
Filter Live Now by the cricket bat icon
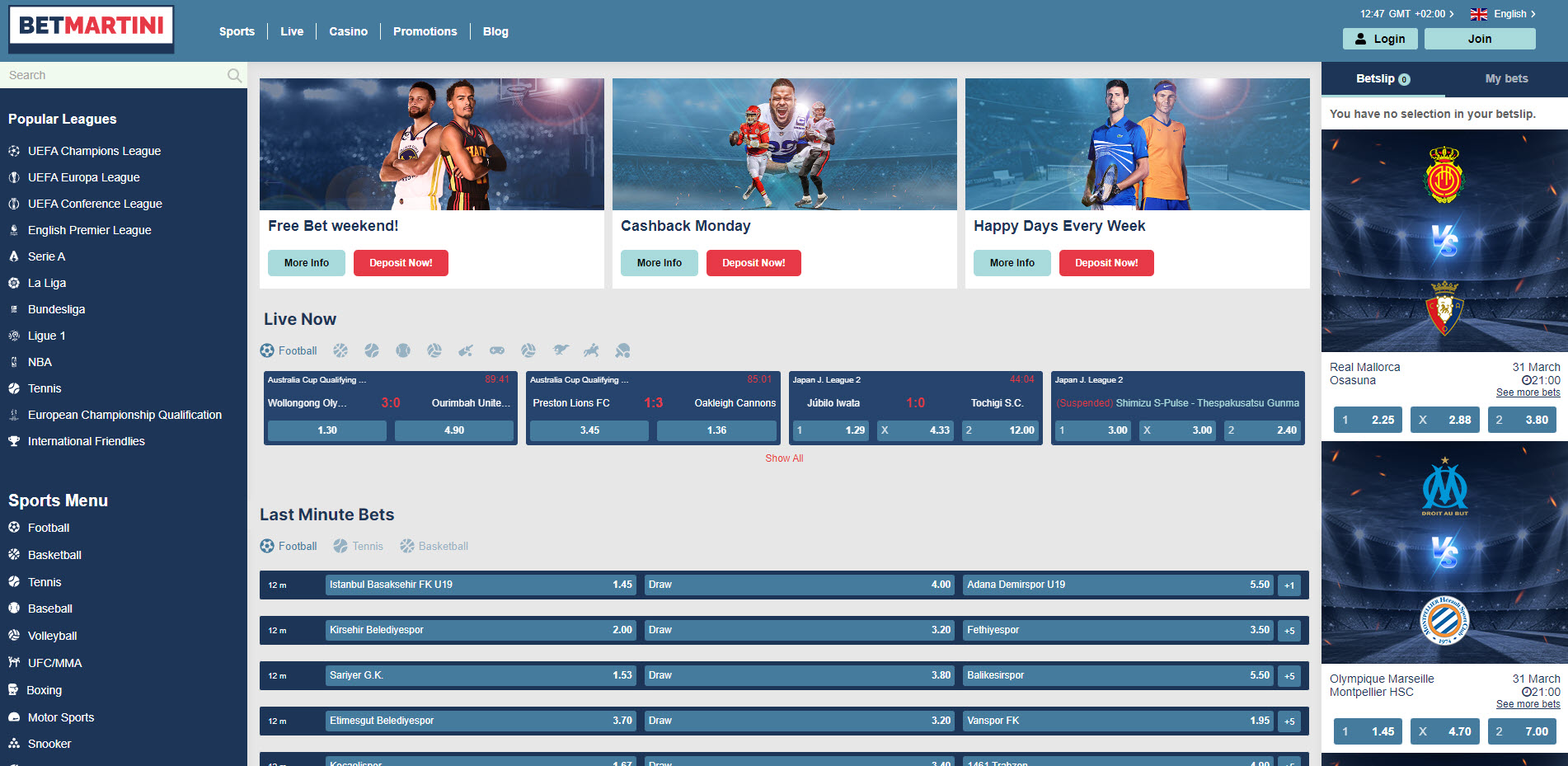click(466, 350)
